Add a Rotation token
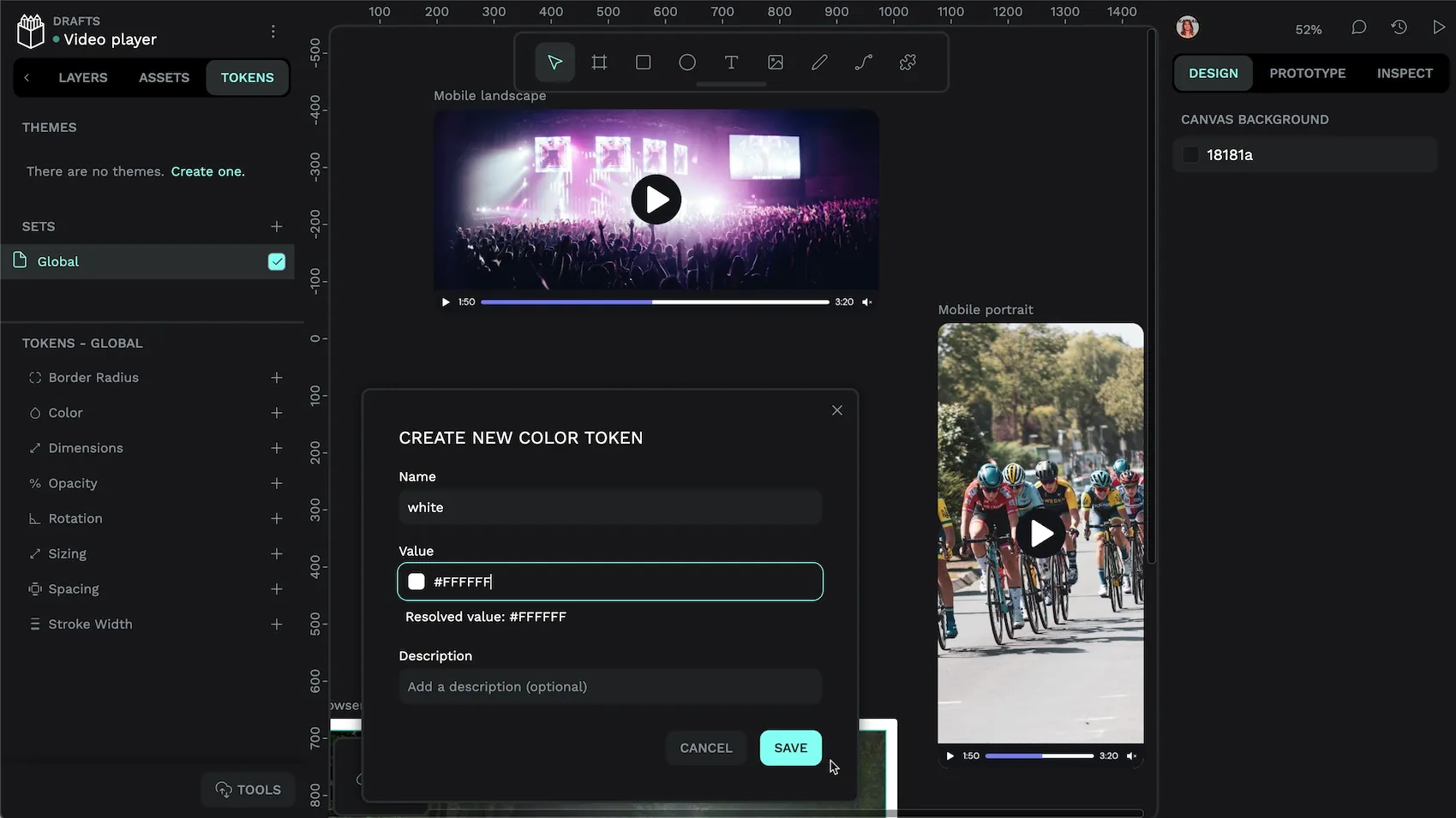The width and height of the screenshot is (1456, 818). click(x=277, y=518)
